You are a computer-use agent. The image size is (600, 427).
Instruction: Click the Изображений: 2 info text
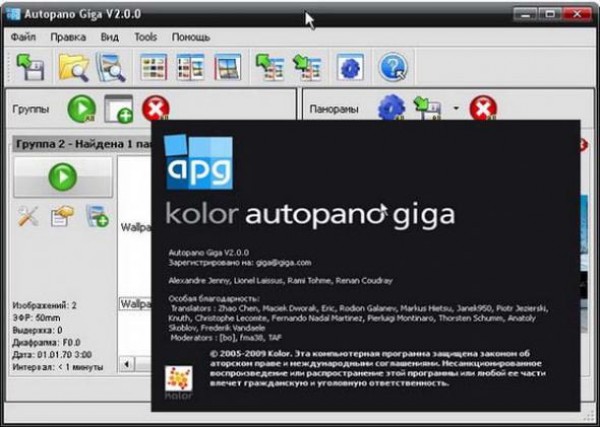pos(44,305)
